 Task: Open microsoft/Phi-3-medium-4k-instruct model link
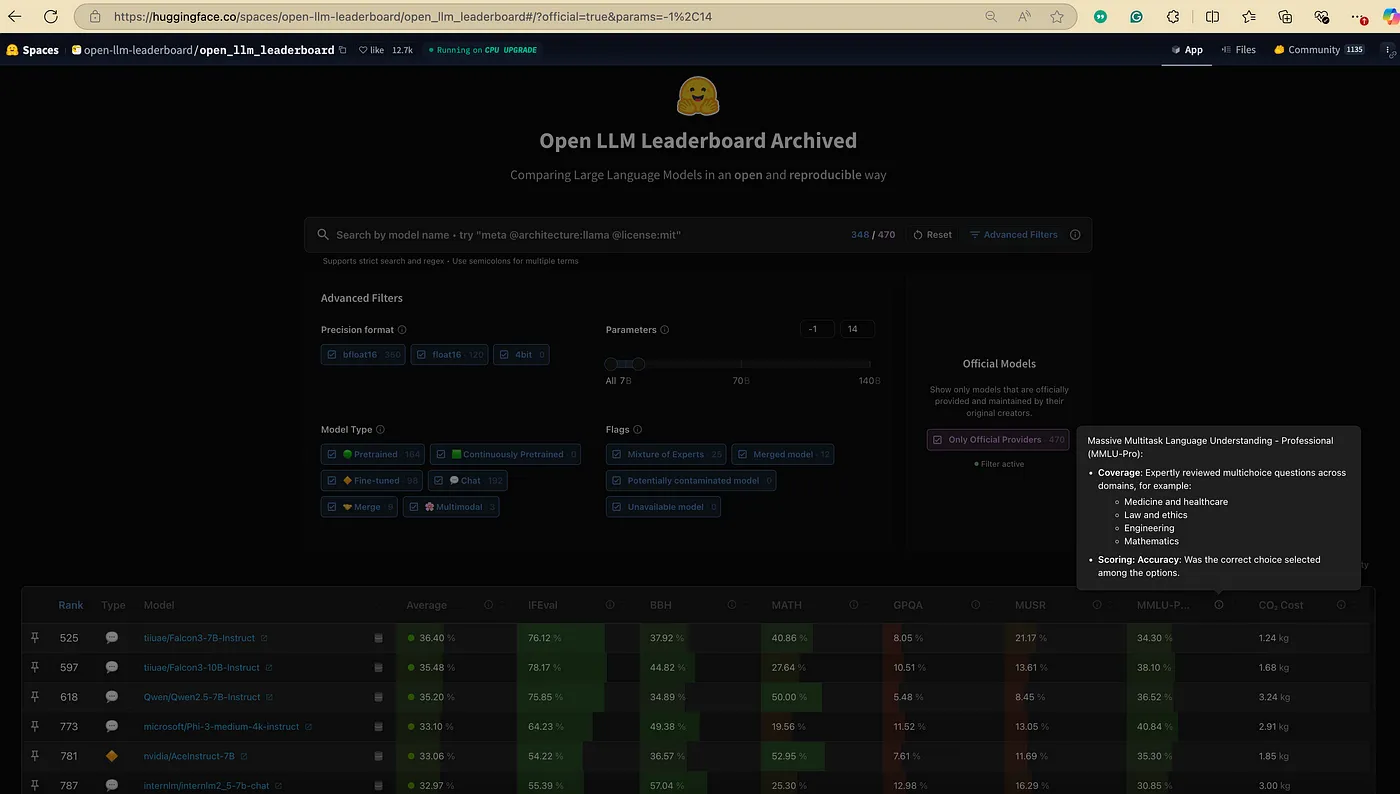(x=221, y=727)
